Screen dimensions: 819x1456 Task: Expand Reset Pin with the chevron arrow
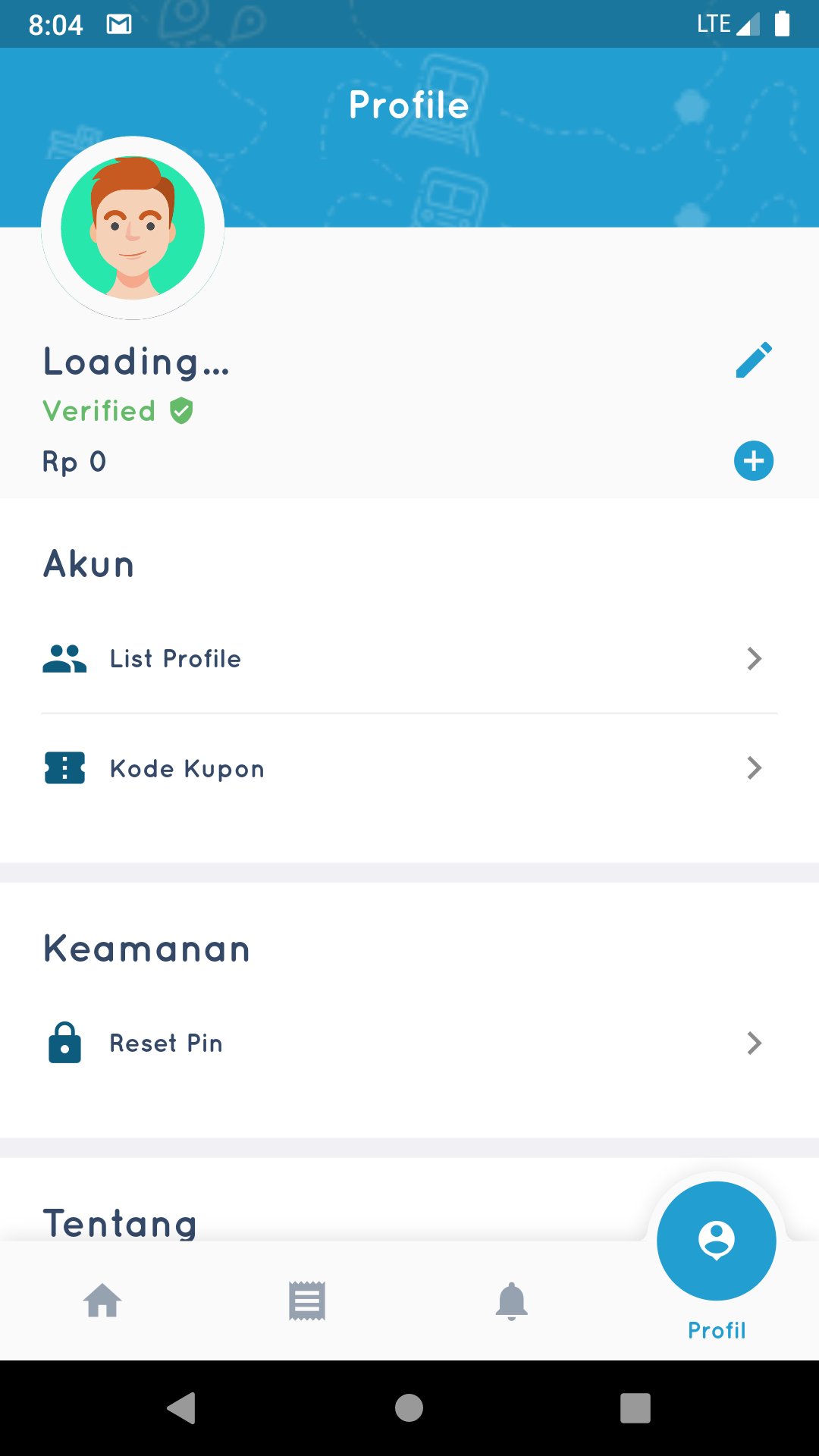tap(754, 1043)
